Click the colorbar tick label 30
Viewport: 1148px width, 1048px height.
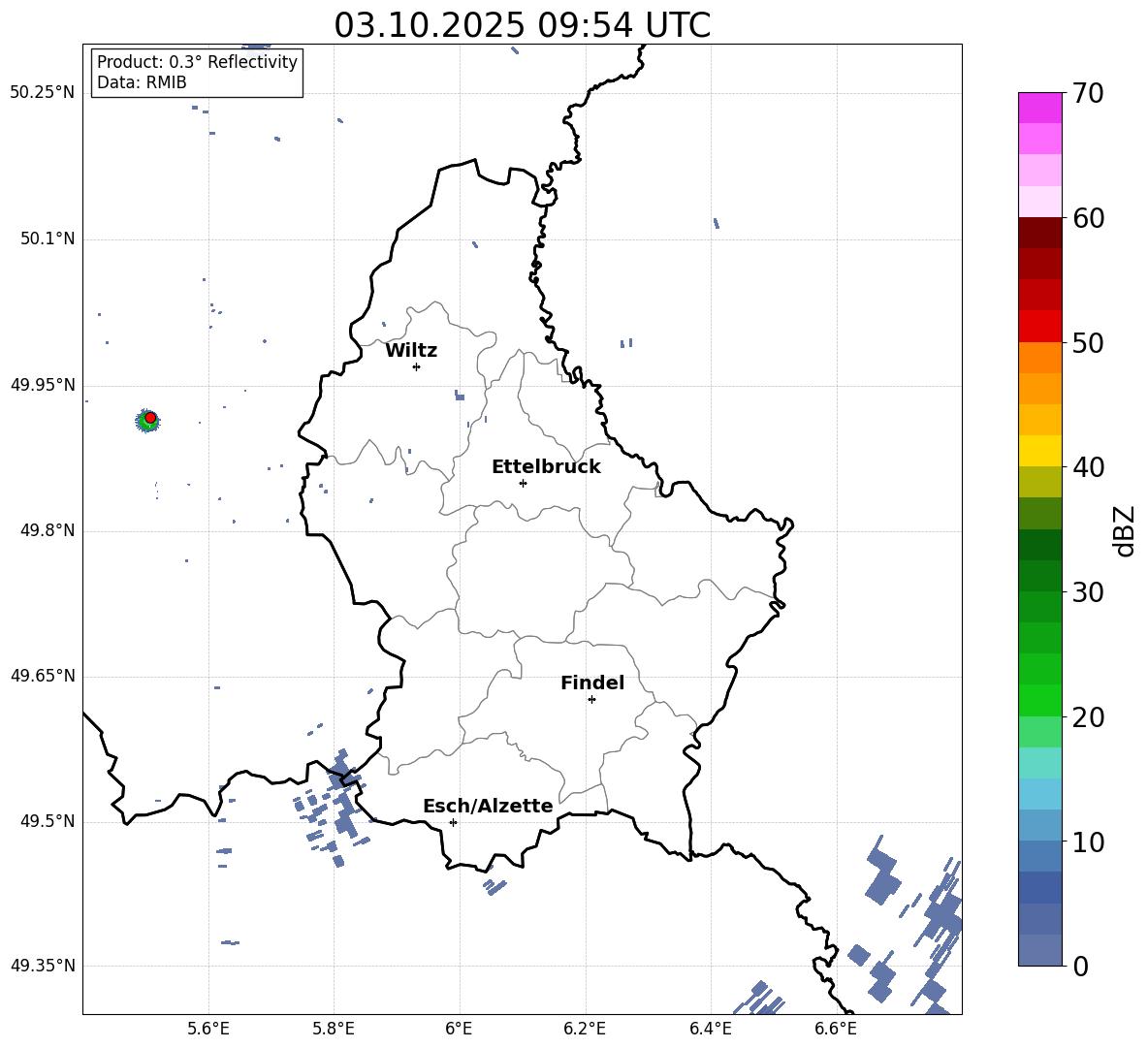click(x=1088, y=592)
